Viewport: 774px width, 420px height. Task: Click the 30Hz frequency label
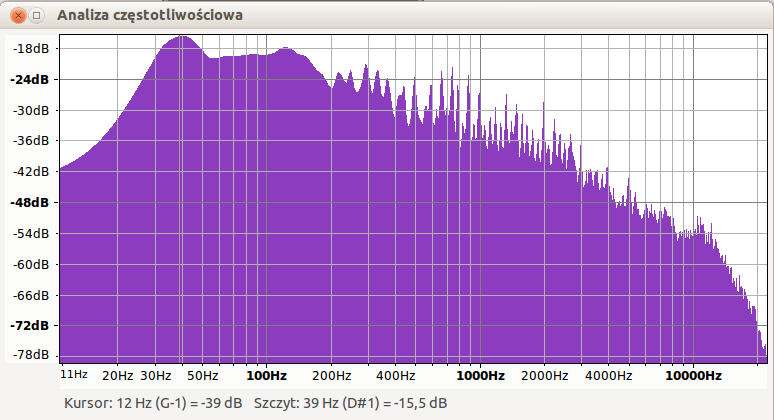(155, 376)
